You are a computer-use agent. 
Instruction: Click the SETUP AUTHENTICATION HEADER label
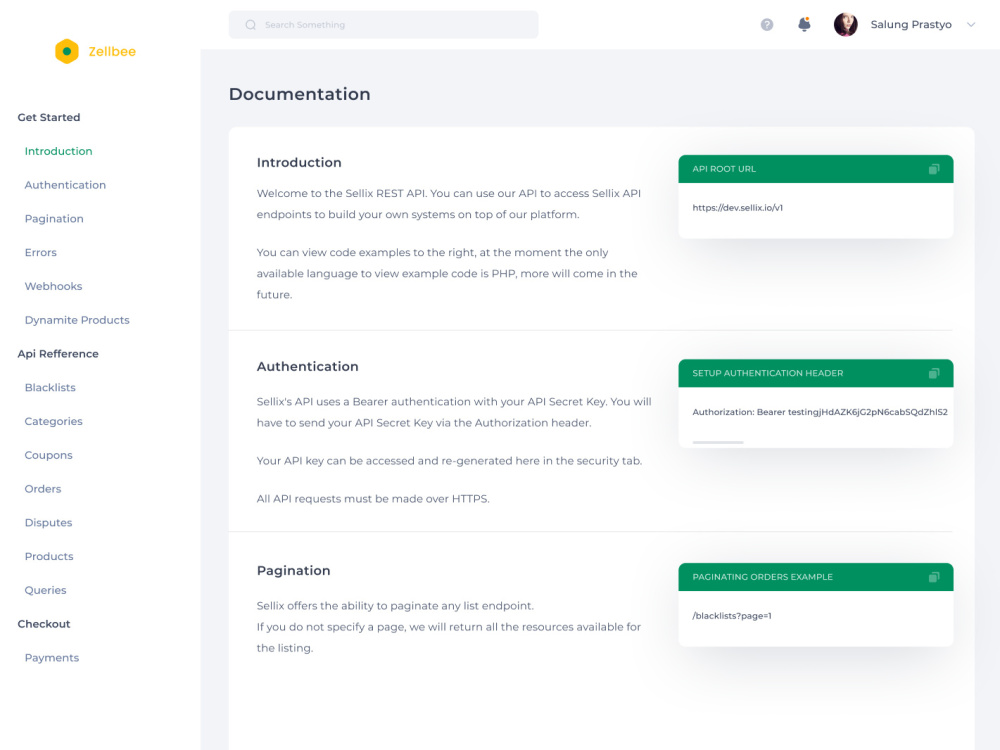[x=768, y=373]
